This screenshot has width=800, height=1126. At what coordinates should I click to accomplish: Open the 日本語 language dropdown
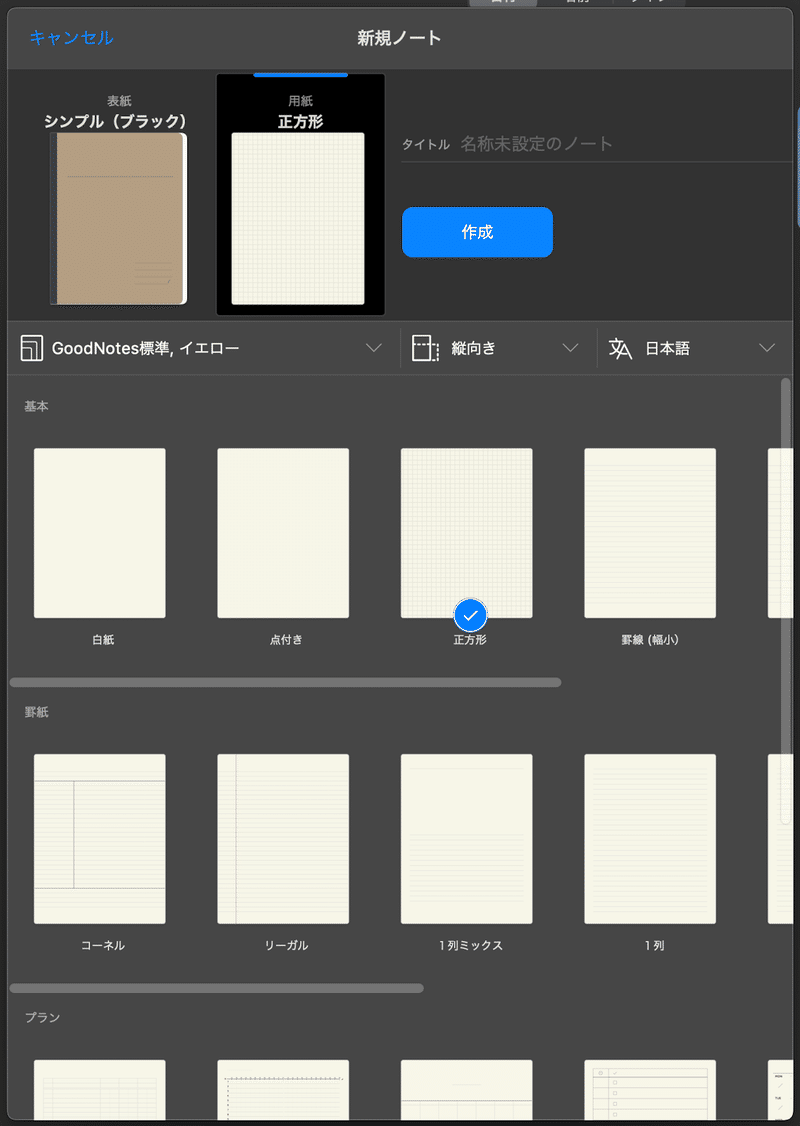[694, 348]
